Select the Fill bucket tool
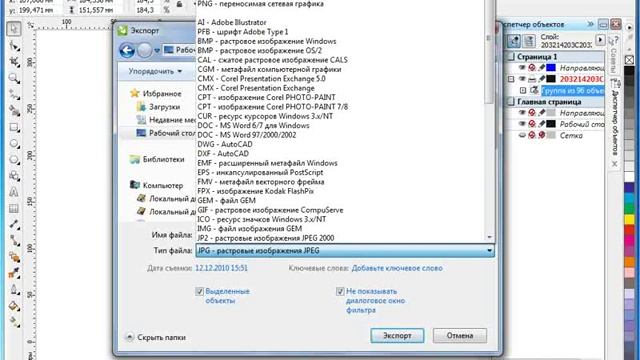This screenshot has height=360, width=640. click(x=14, y=306)
